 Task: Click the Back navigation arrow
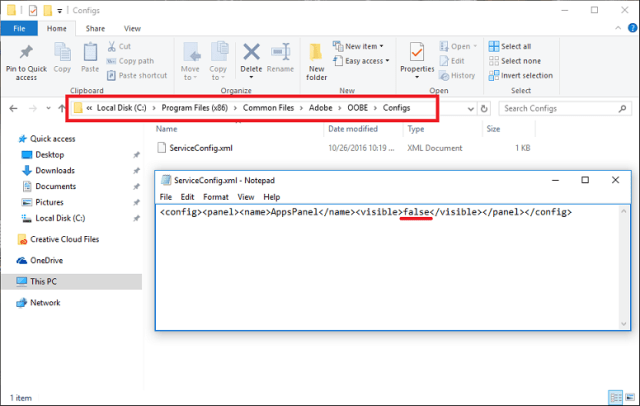tap(13, 108)
